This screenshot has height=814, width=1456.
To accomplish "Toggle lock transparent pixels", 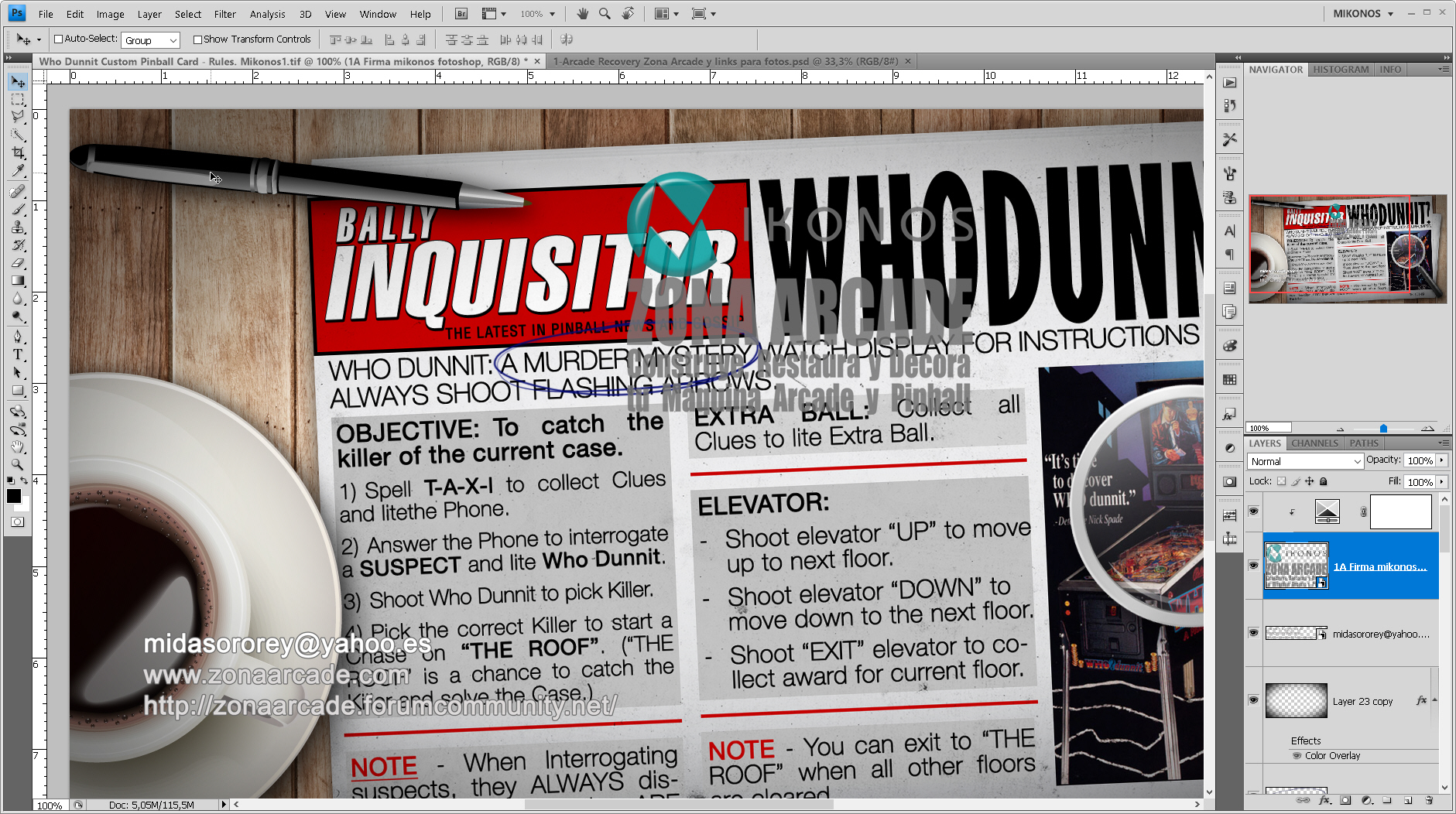I will click(x=1282, y=481).
